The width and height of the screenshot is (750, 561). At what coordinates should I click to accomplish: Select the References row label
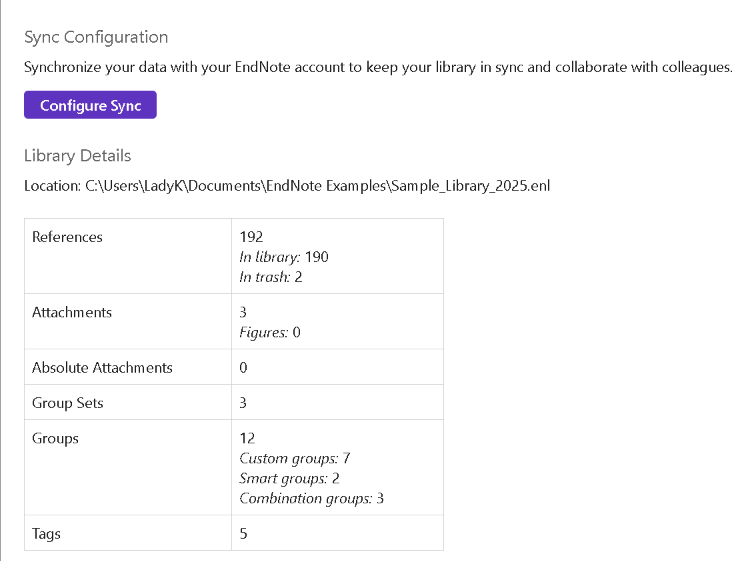tap(67, 237)
